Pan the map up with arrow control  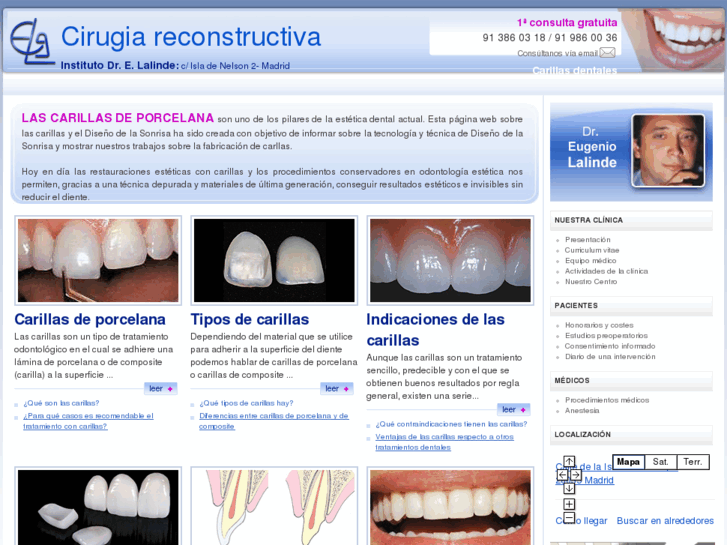(569, 462)
